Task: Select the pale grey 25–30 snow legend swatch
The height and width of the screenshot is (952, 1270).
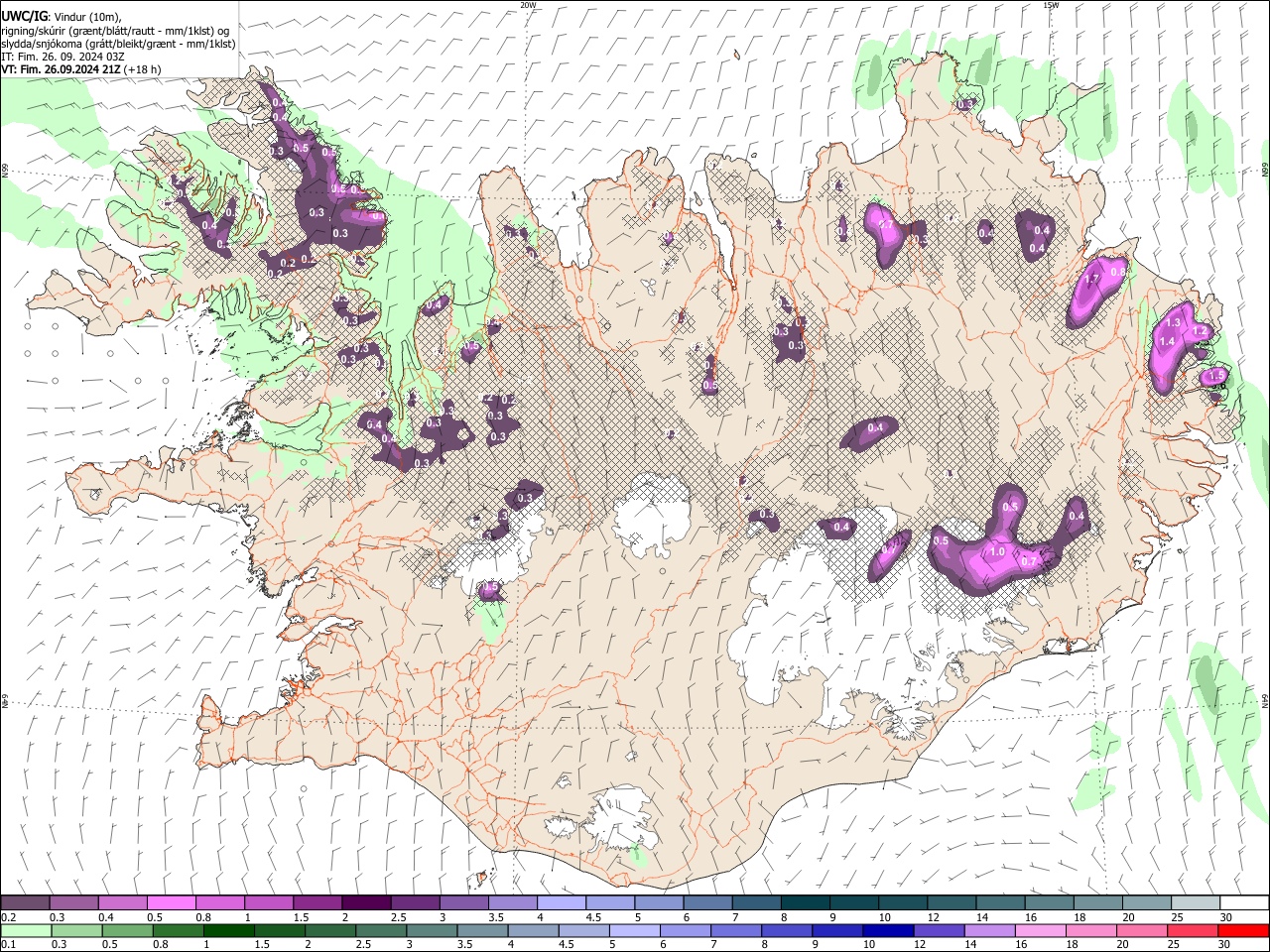Action: (x=1196, y=902)
